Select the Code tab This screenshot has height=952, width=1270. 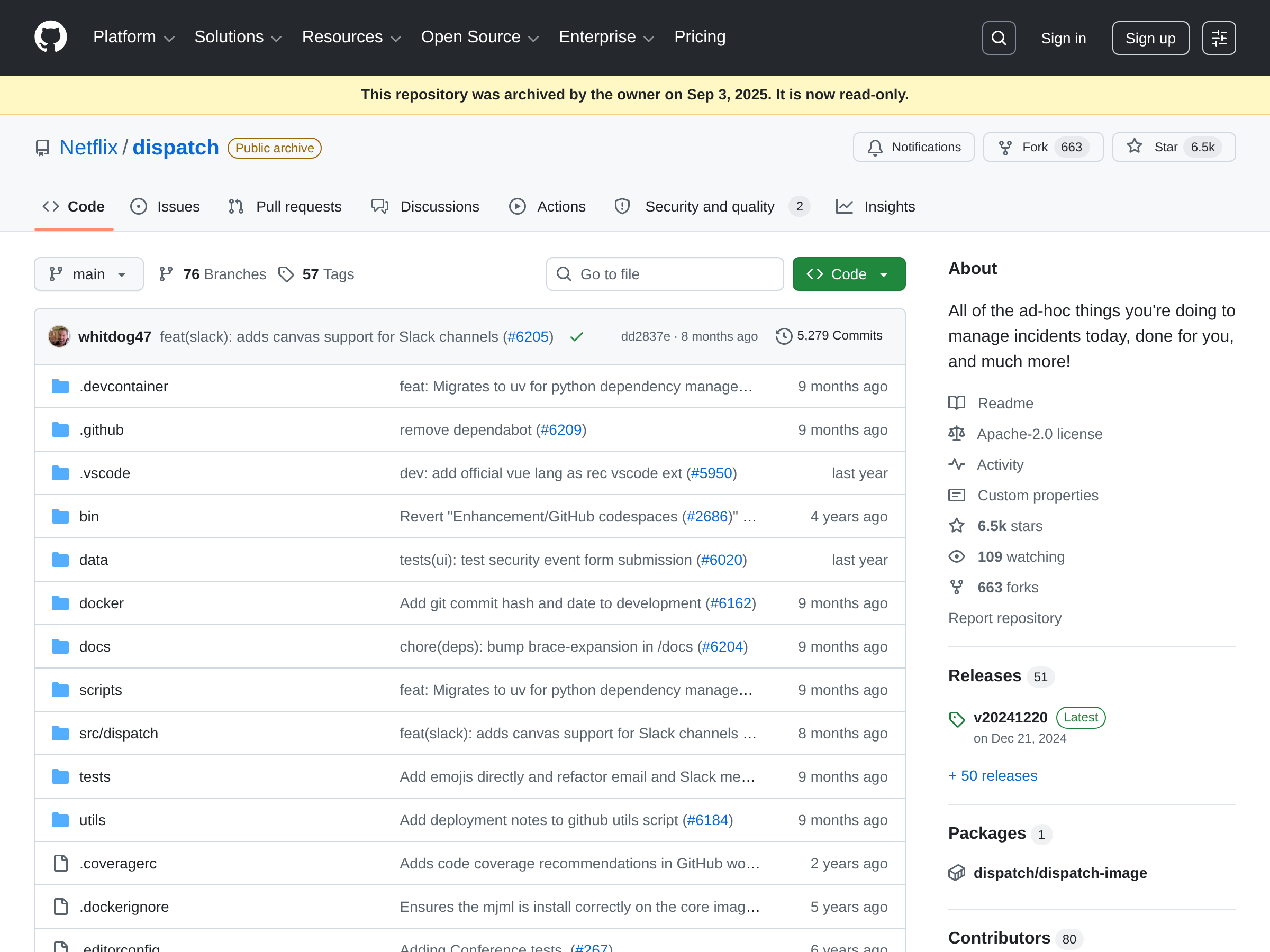(74, 207)
